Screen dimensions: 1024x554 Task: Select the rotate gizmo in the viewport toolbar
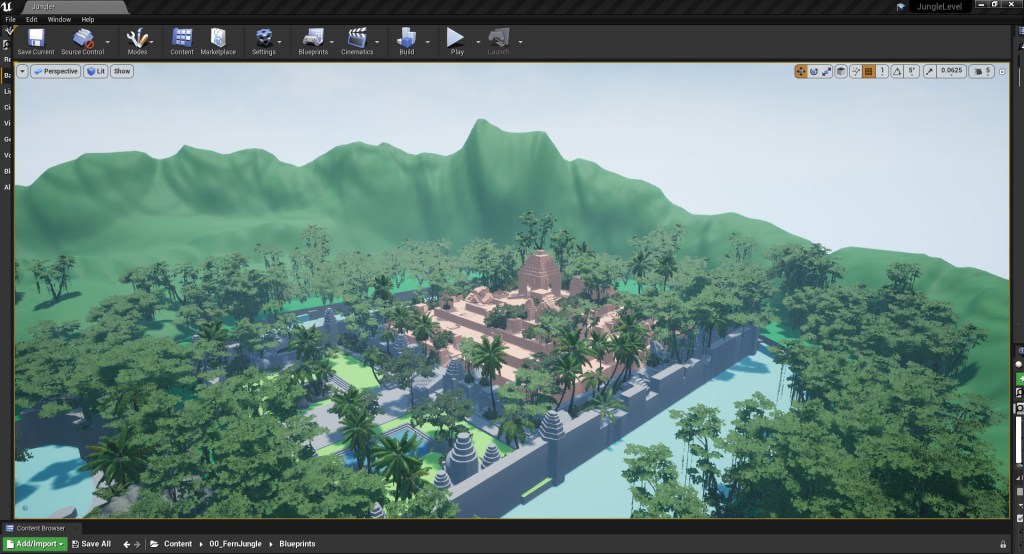[x=815, y=71]
